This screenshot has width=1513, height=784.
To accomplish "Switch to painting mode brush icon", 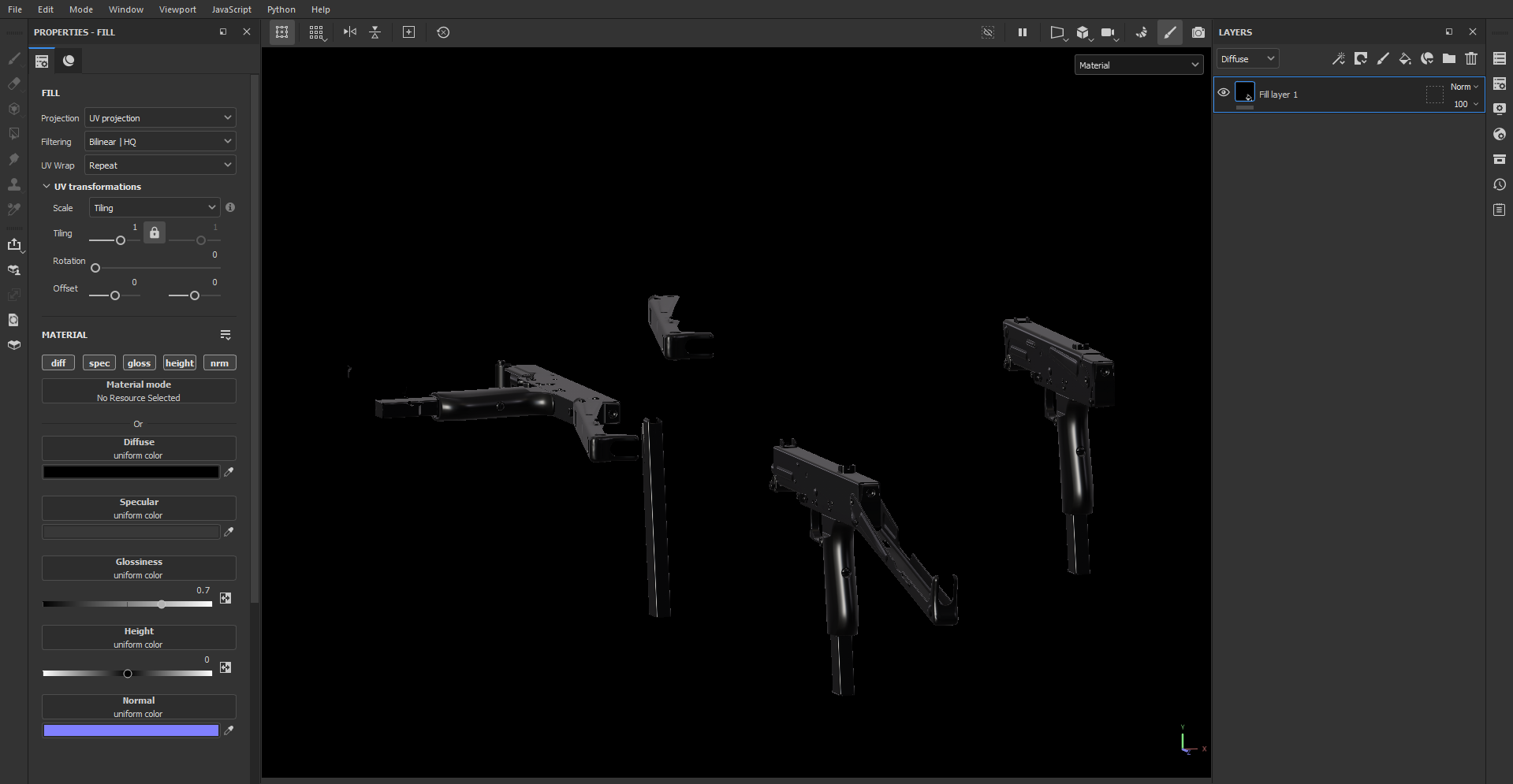I will coord(1170,32).
